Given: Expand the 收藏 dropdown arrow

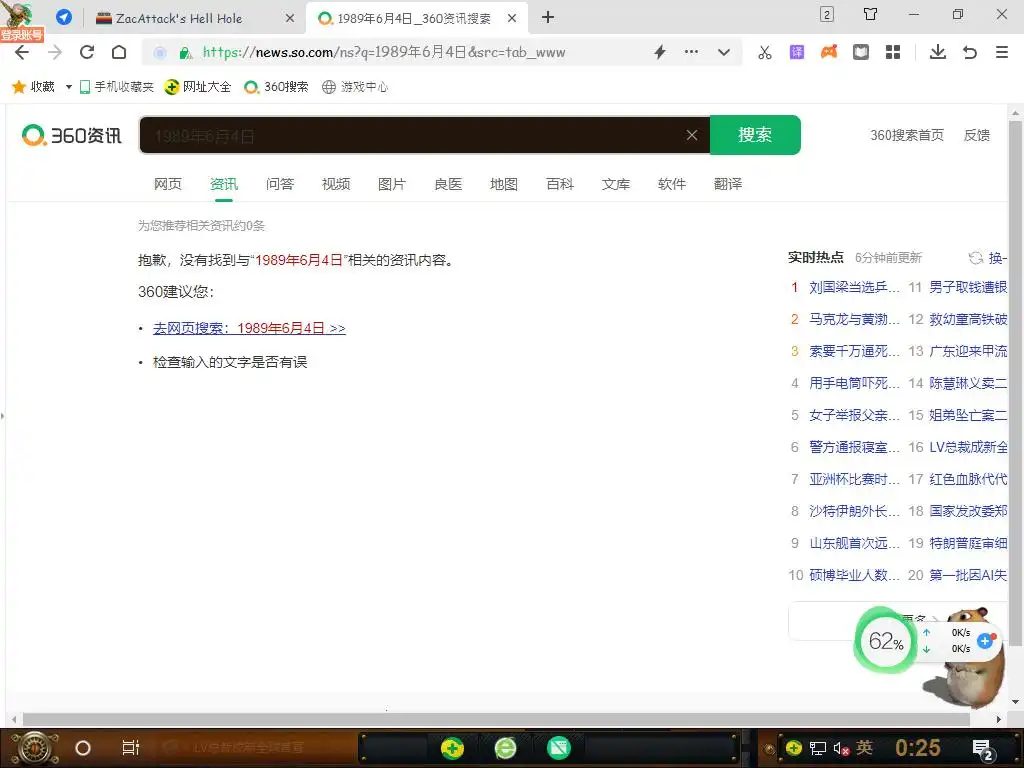Looking at the screenshot, I should (x=69, y=87).
